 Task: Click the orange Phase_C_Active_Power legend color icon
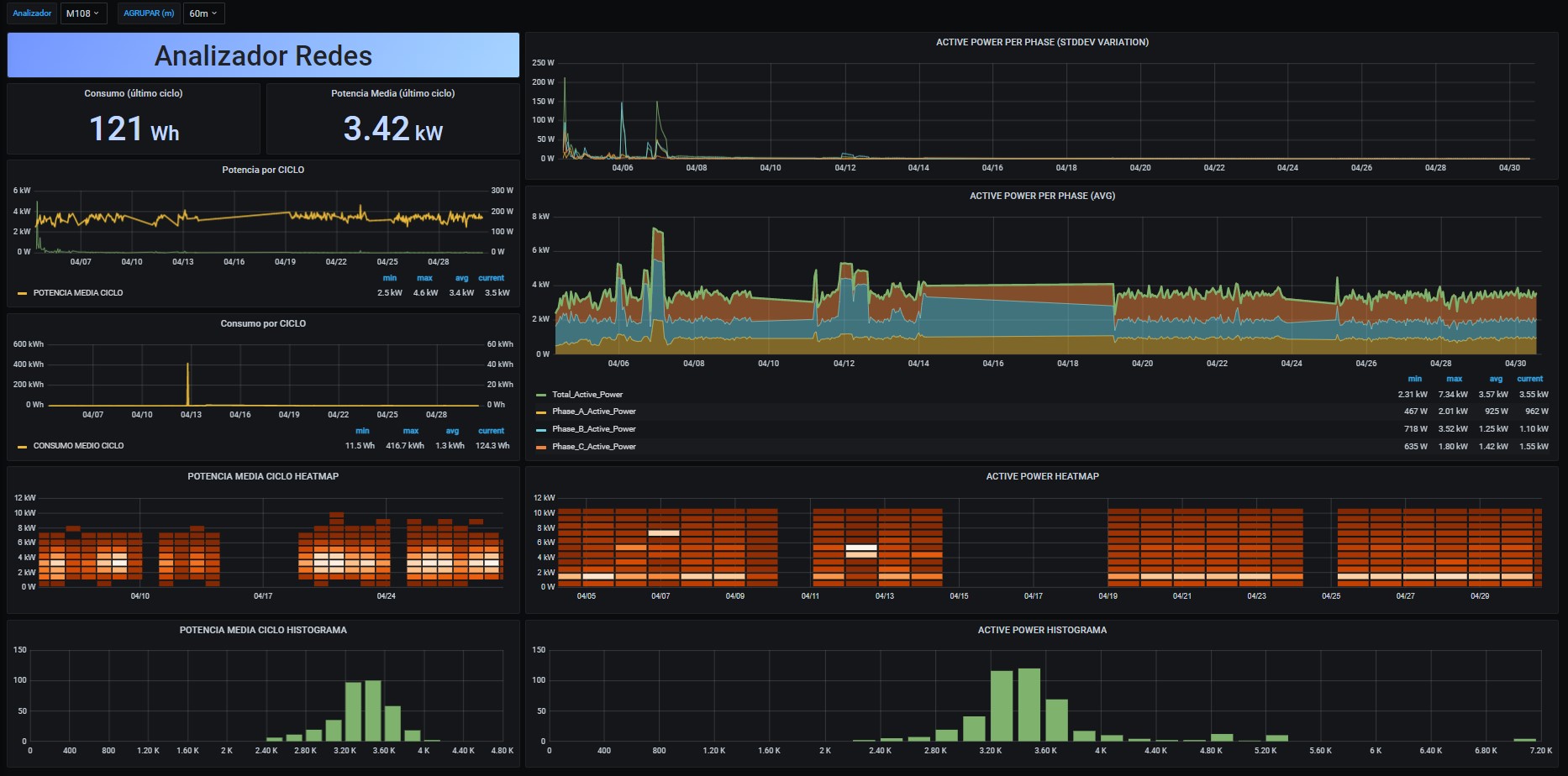coord(541,447)
